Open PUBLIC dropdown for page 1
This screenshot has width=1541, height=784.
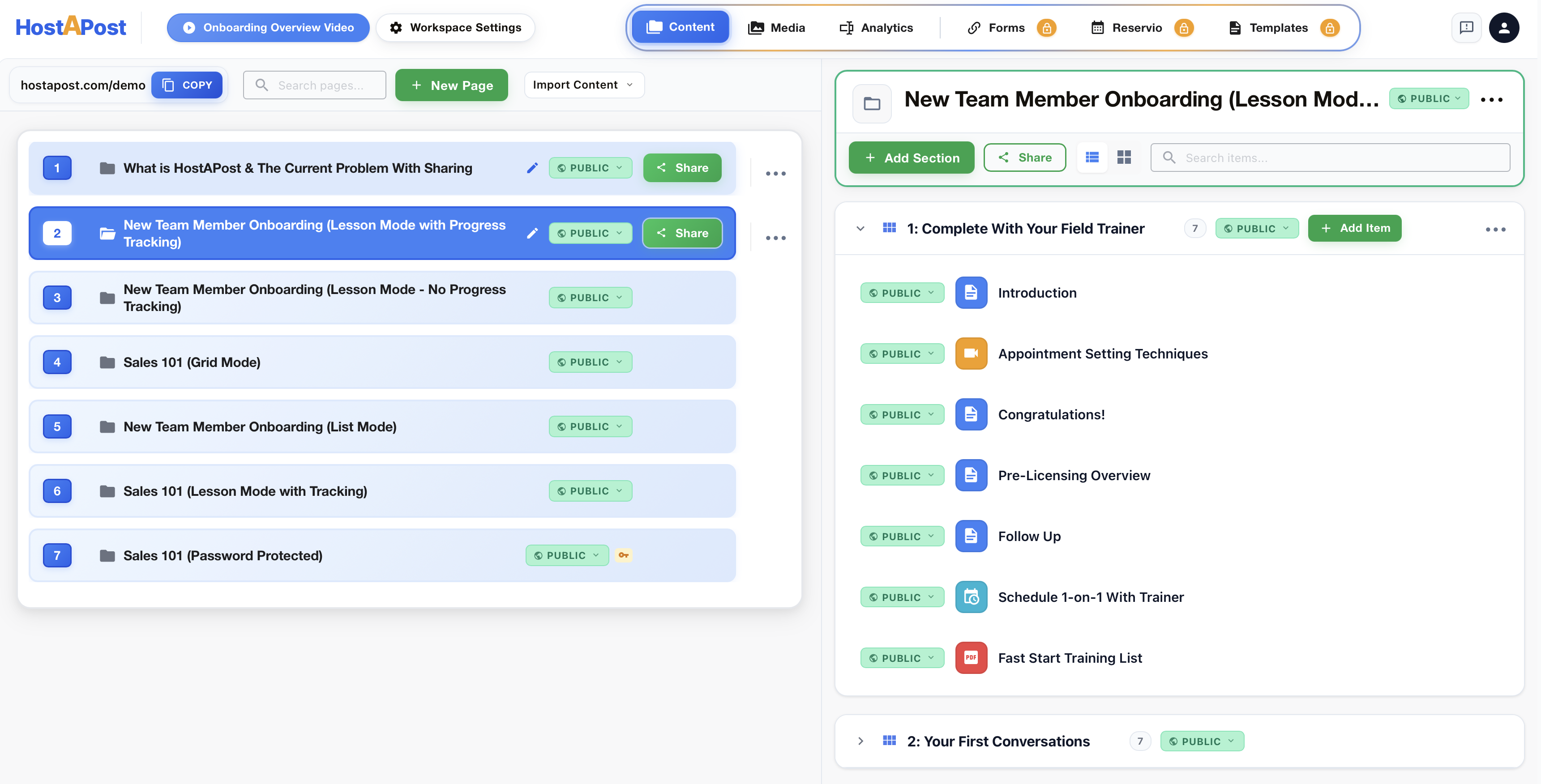click(591, 168)
